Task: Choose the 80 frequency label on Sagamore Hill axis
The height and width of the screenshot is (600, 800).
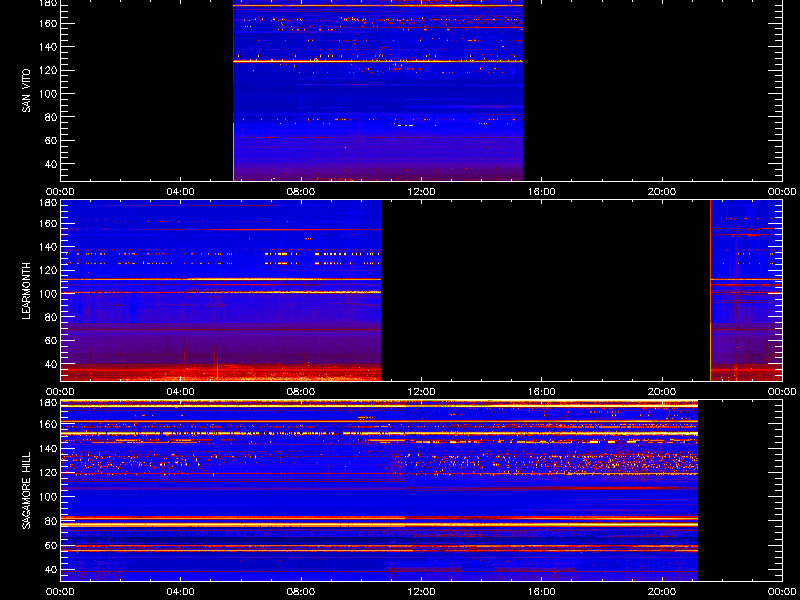Action: pos(52,521)
